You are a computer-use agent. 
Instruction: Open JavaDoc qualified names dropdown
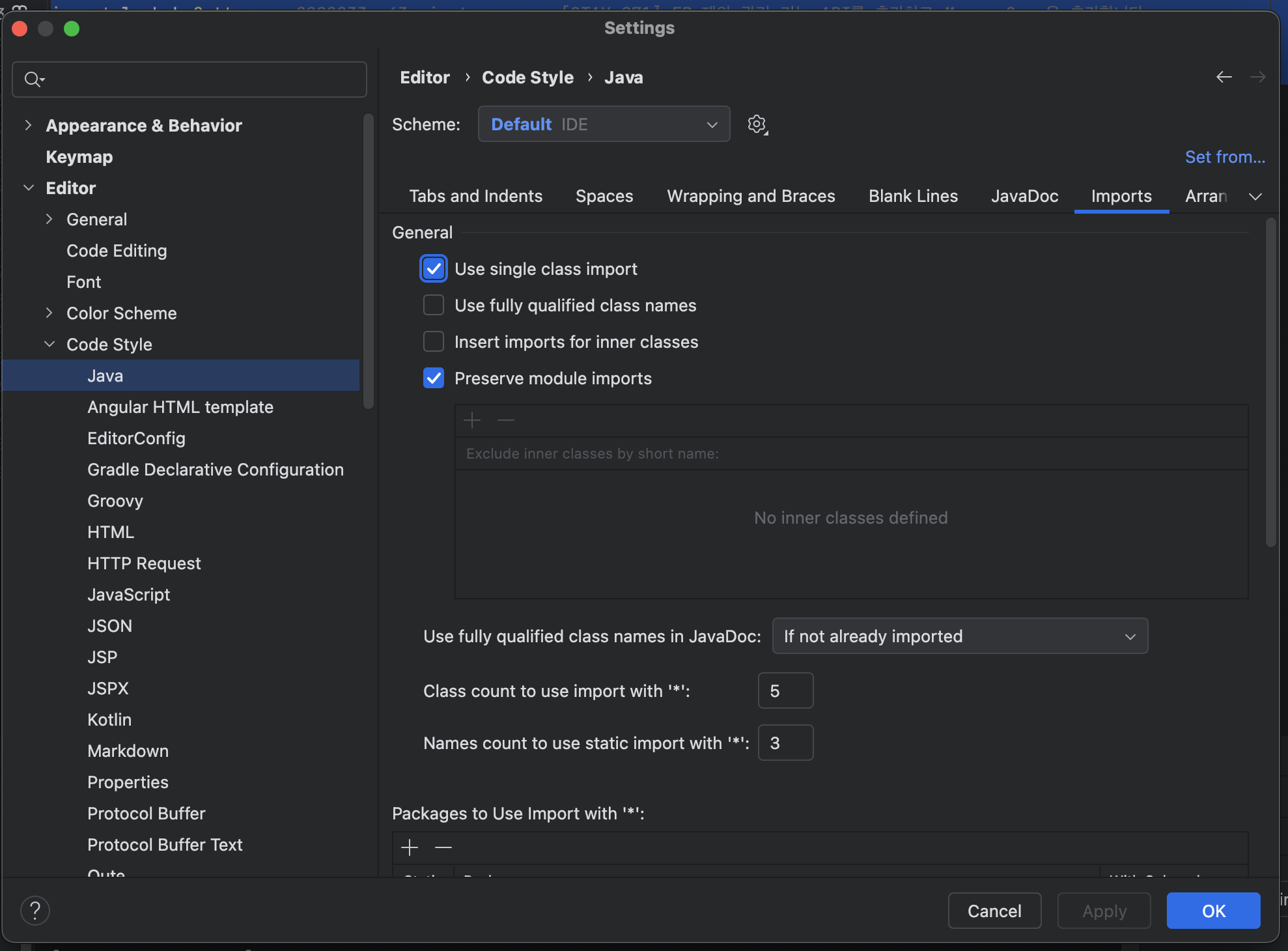[x=959, y=636]
